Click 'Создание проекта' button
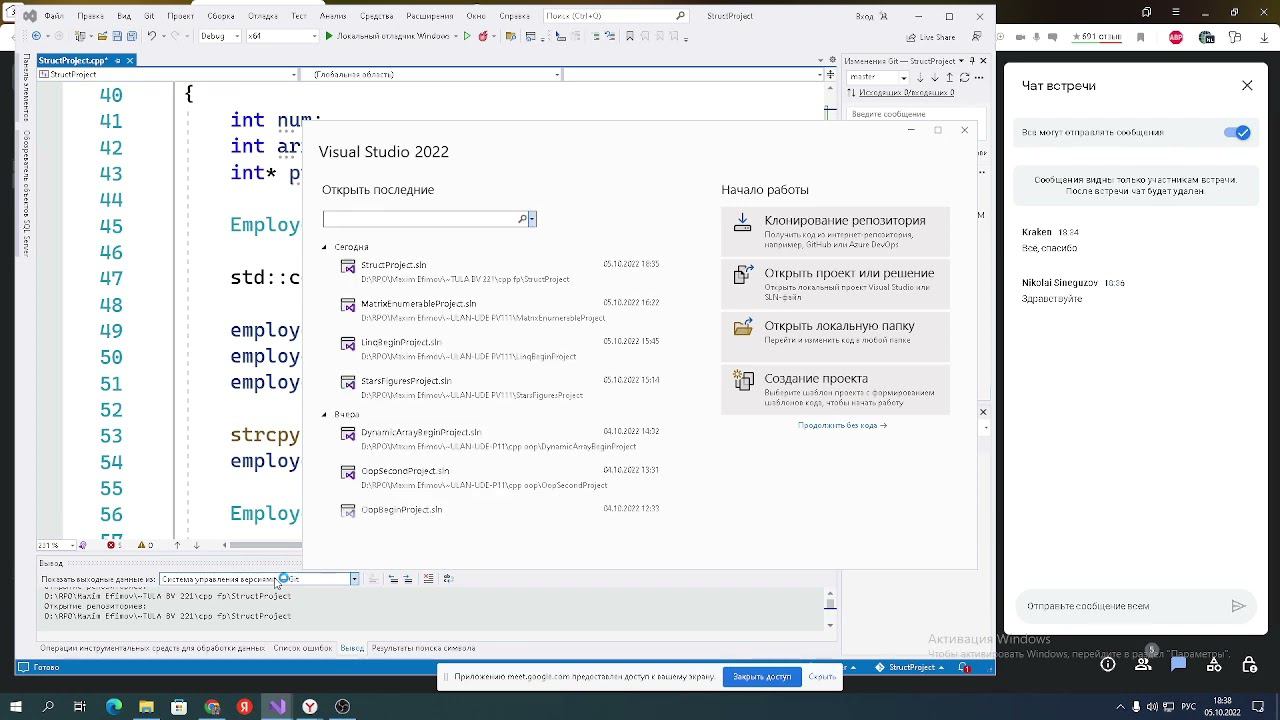 click(835, 389)
